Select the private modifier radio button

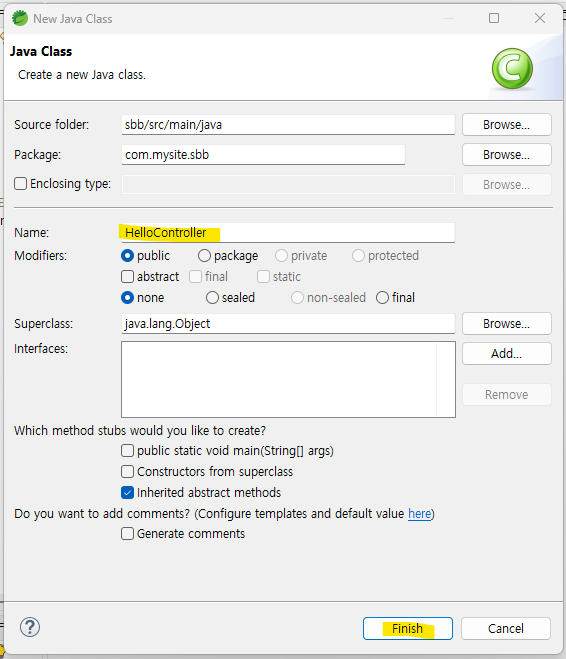(281, 256)
